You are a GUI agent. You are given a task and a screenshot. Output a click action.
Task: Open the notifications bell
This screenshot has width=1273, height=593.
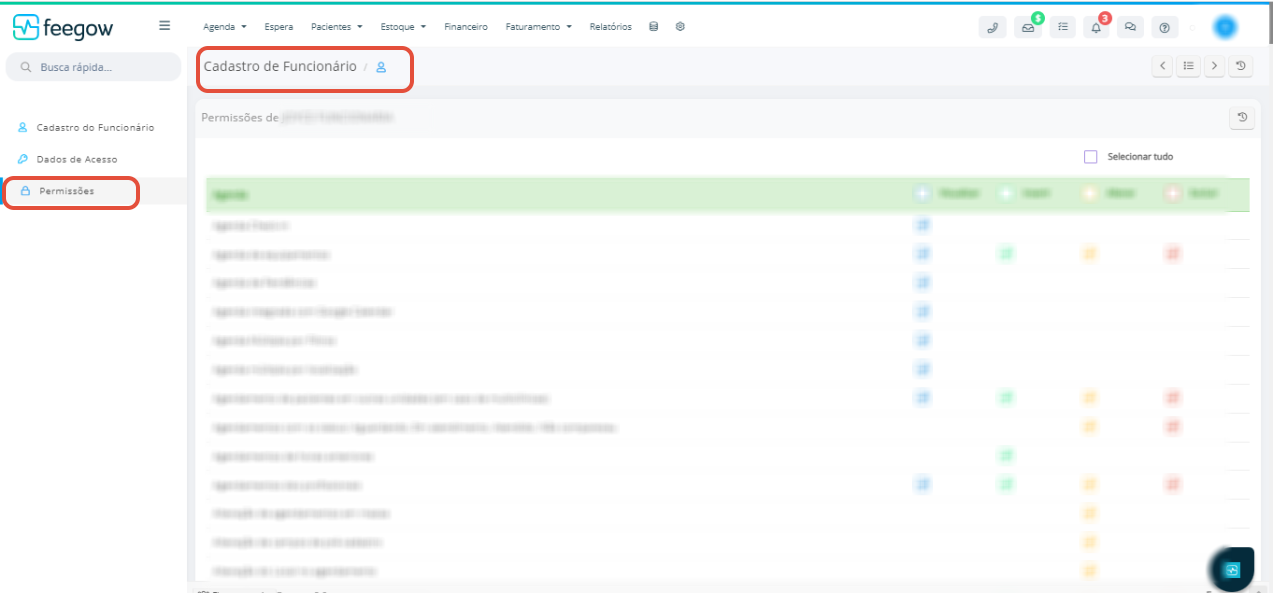coord(1096,28)
